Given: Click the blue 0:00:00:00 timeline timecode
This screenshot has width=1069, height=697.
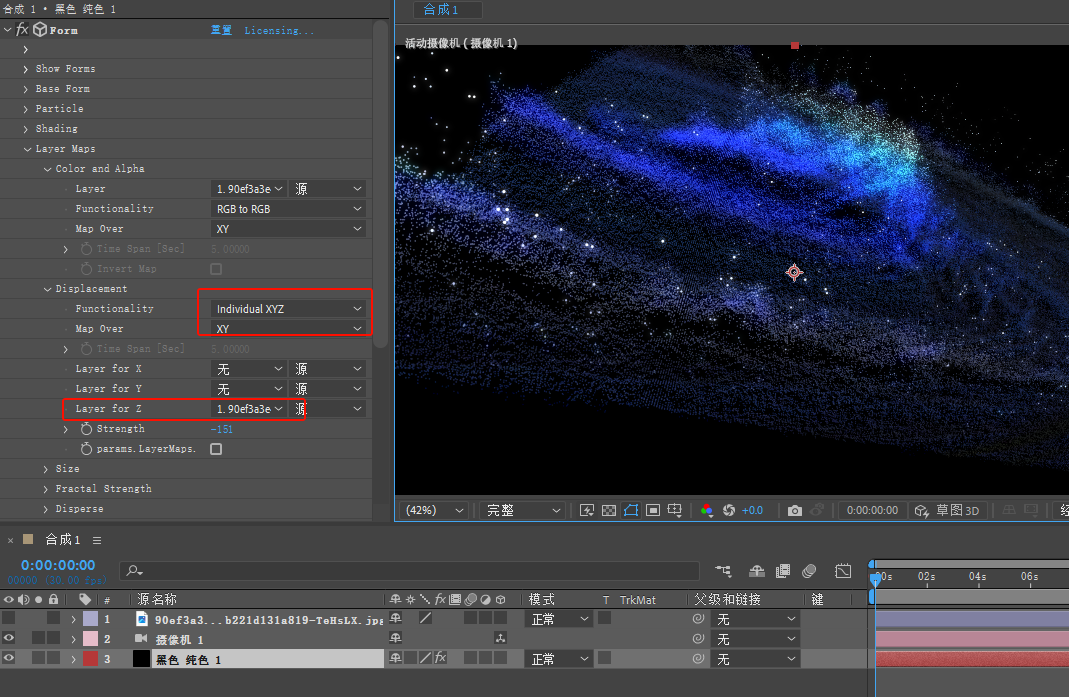Looking at the screenshot, I should click(x=58, y=565).
